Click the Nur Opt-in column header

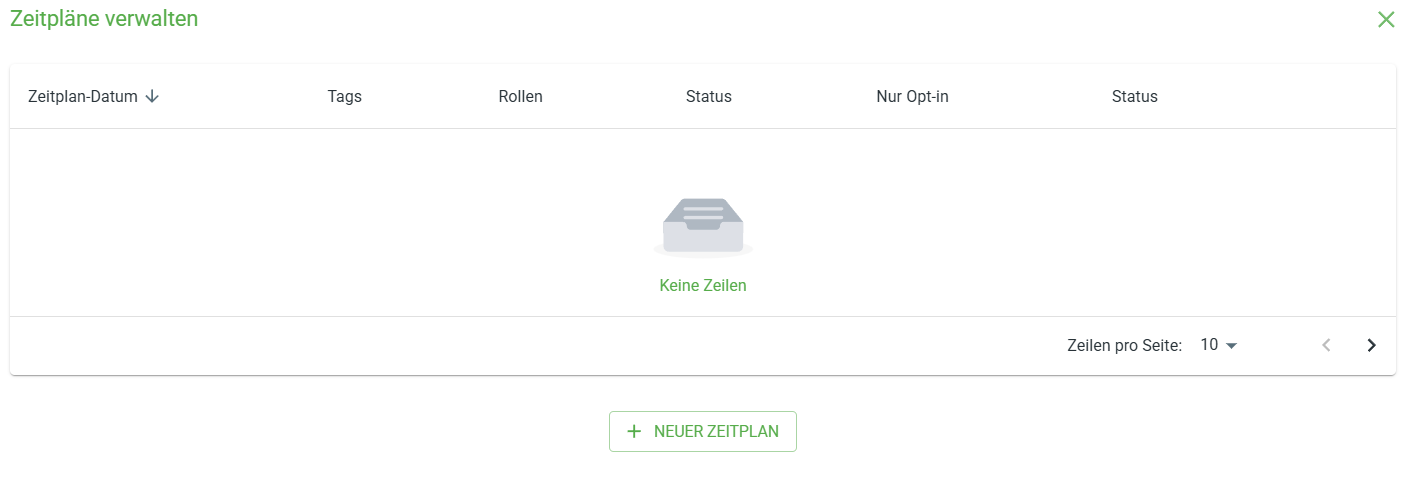tap(912, 97)
